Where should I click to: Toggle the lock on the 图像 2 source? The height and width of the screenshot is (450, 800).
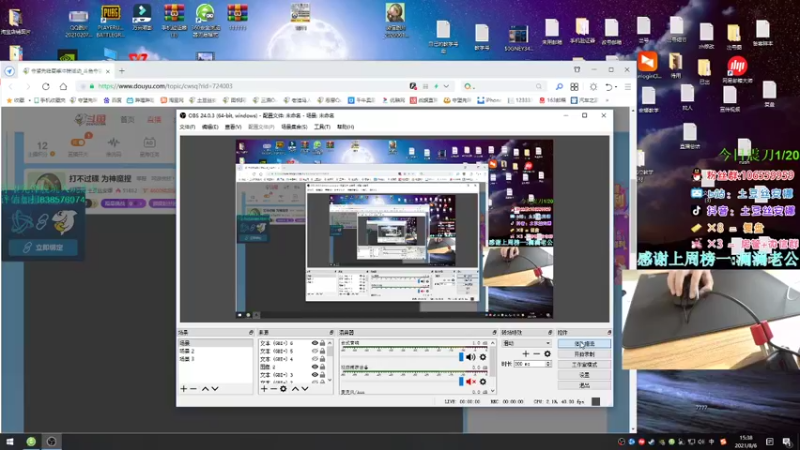tap(322, 366)
